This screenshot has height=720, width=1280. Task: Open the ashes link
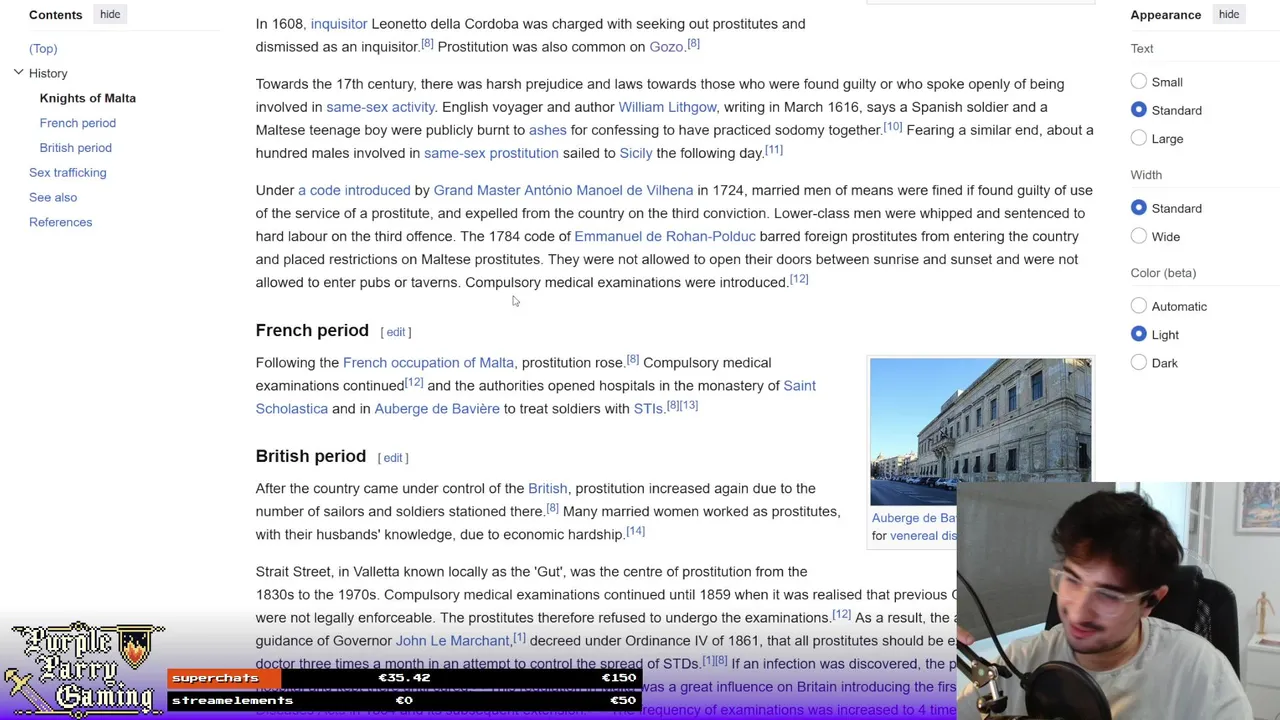click(x=547, y=130)
